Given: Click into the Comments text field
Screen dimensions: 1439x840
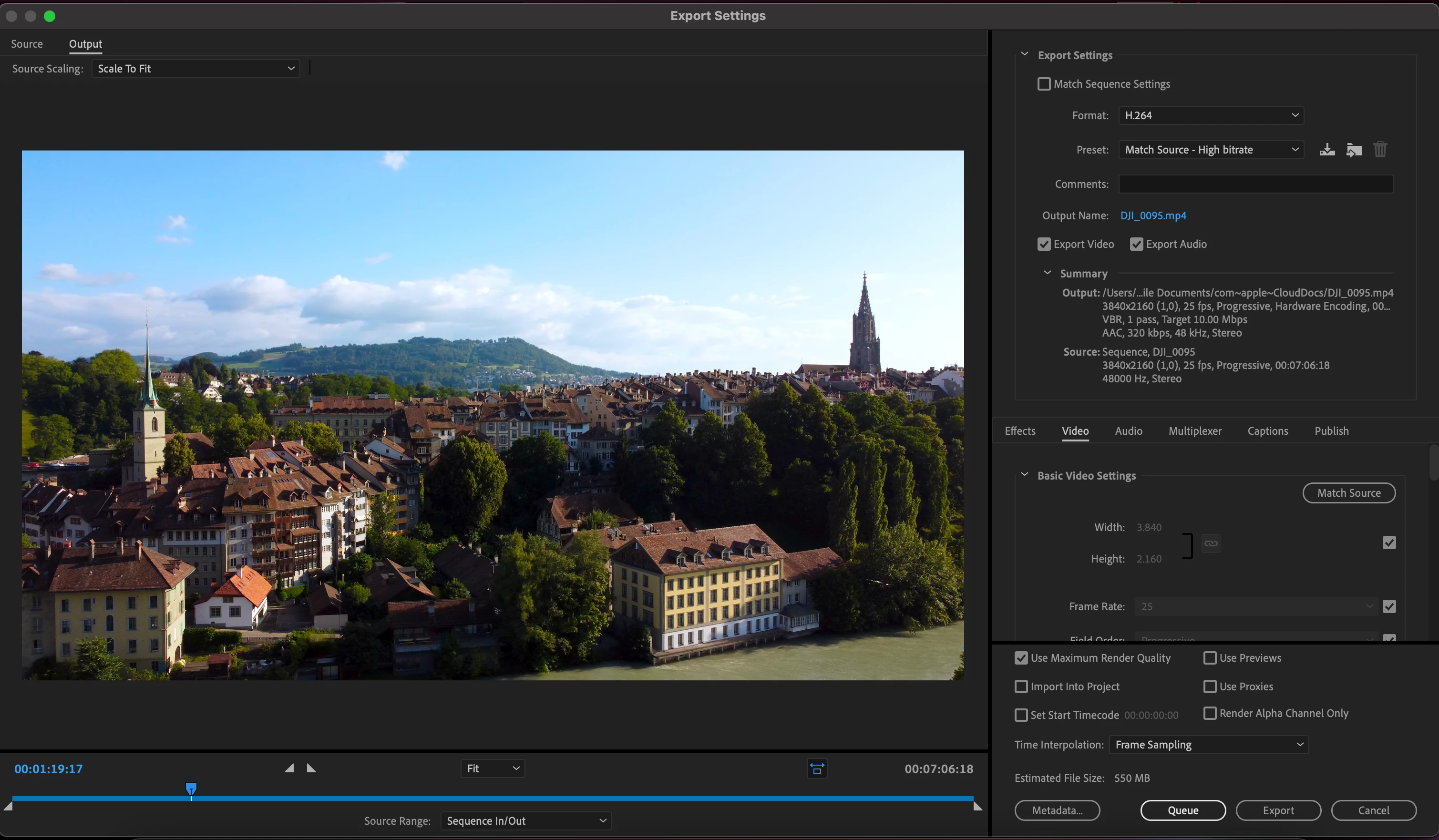Looking at the screenshot, I should 1256,184.
